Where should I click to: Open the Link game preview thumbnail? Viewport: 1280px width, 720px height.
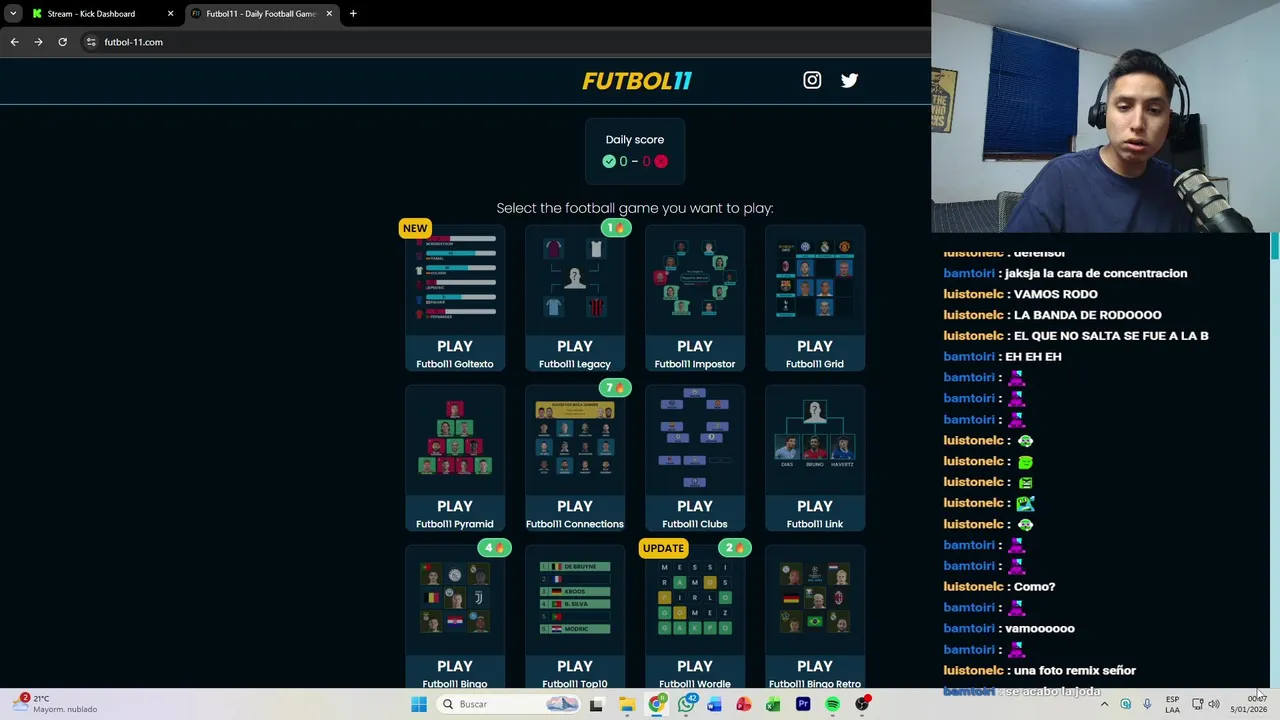(x=815, y=439)
